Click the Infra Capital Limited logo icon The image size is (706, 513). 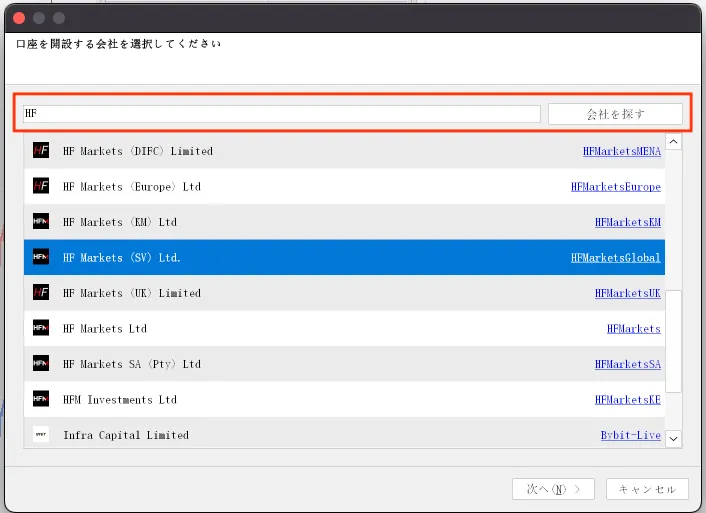click(41, 435)
